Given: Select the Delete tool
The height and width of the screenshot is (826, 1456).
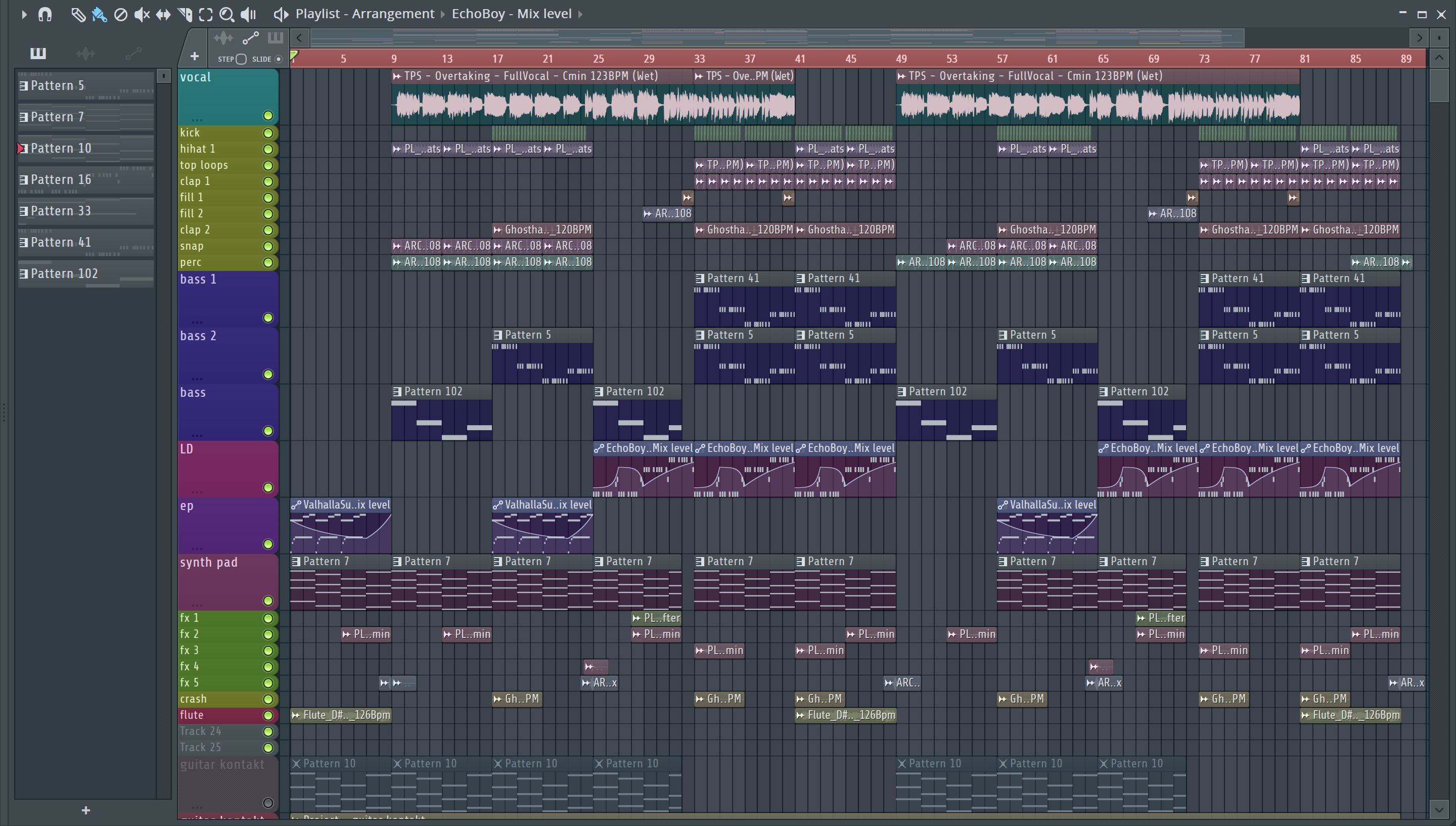Looking at the screenshot, I should pyautogui.click(x=120, y=14).
